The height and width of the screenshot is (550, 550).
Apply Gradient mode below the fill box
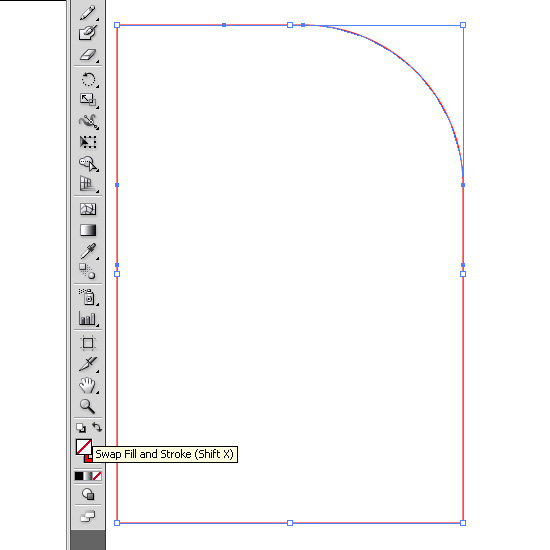(x=88, y=476)
